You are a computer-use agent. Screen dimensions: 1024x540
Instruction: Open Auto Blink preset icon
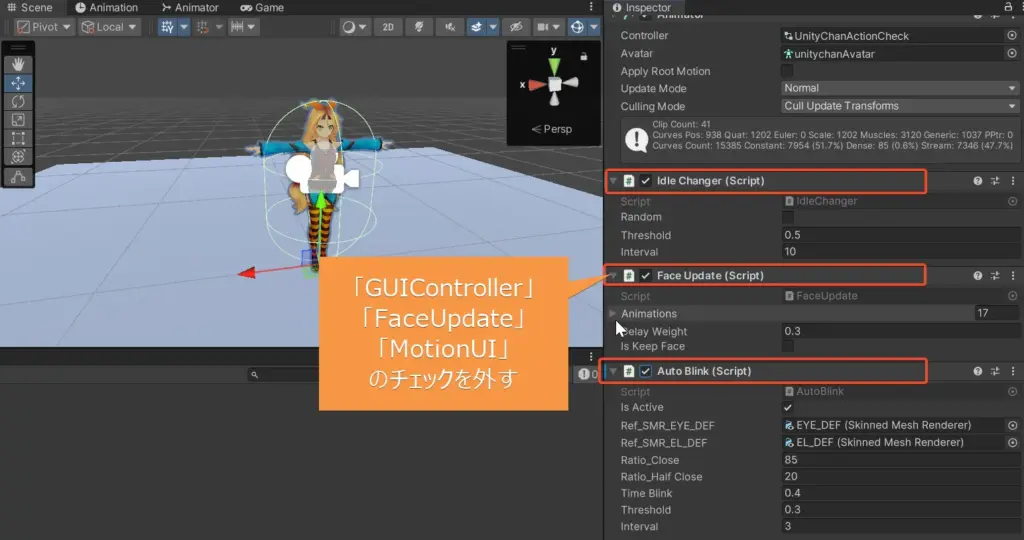[x=995, y=371]
